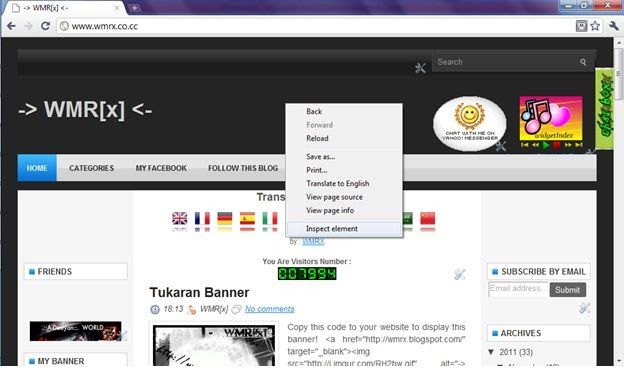624x368 pixels.
Task: Click the extension icon beside the bookmark star
Action: coord(581,26)
